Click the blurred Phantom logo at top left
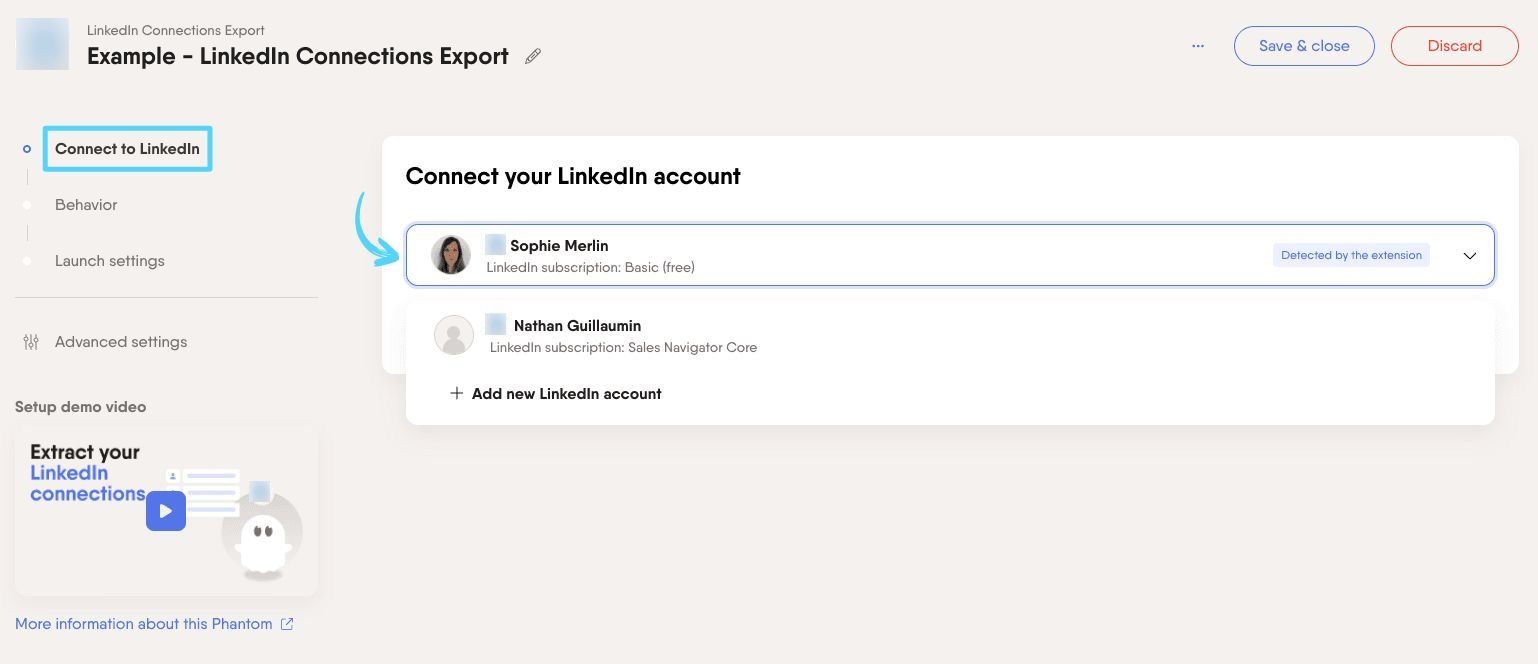The width and height of the screenshot is (1538, 664). click(x=42, y=44)
